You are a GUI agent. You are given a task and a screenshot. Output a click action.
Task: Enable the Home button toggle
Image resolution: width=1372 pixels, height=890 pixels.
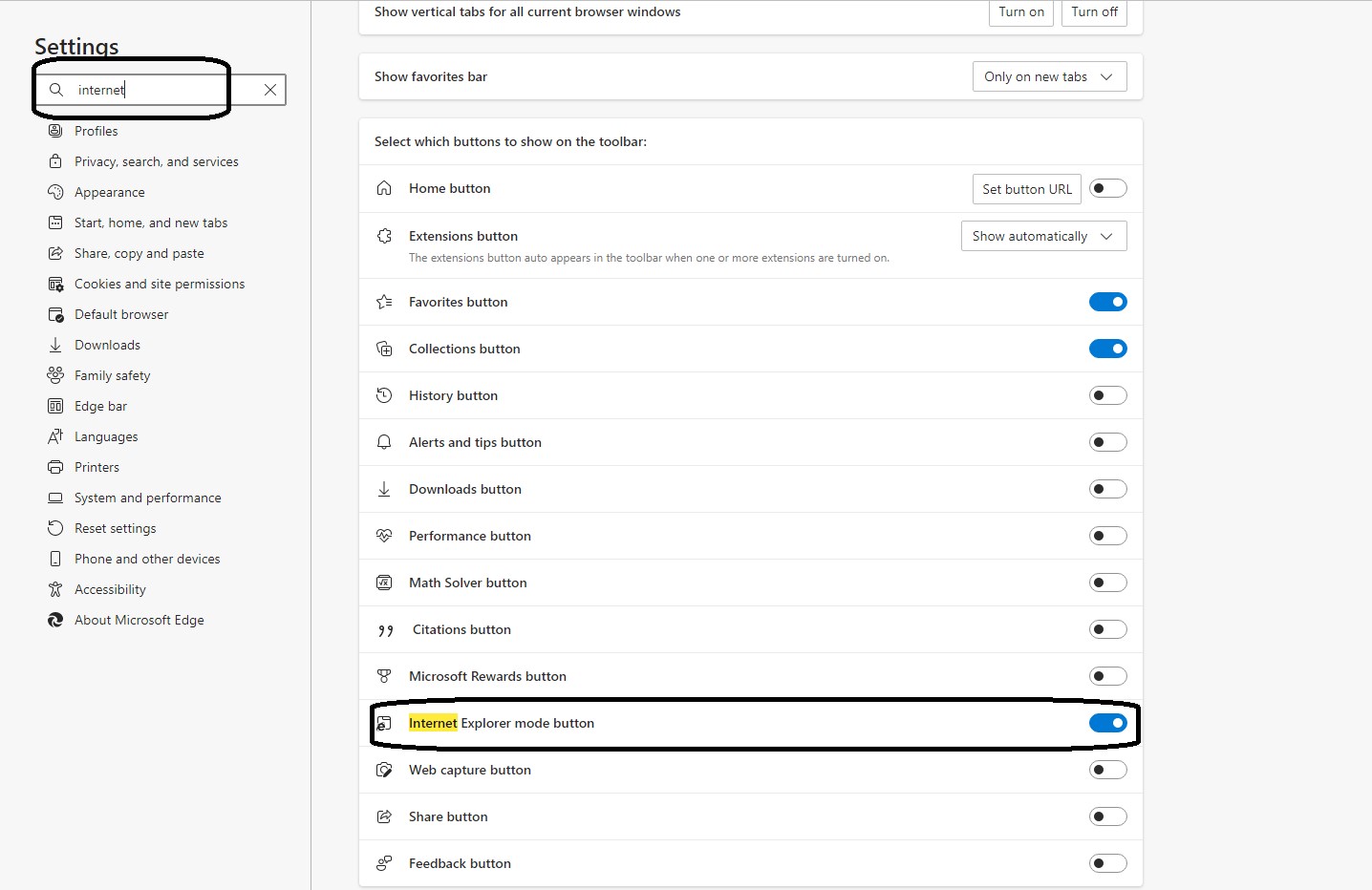1107,188
